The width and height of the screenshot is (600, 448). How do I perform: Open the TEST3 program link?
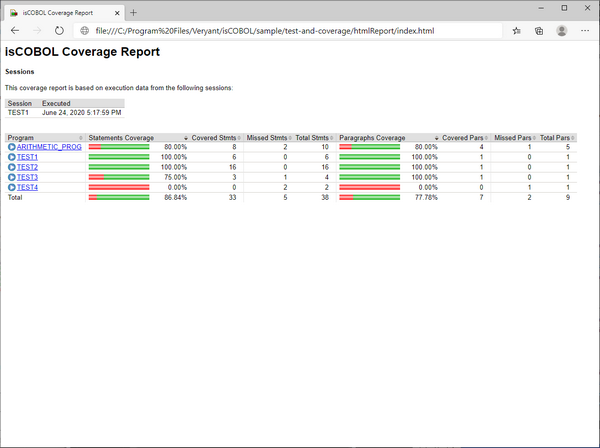27,177
